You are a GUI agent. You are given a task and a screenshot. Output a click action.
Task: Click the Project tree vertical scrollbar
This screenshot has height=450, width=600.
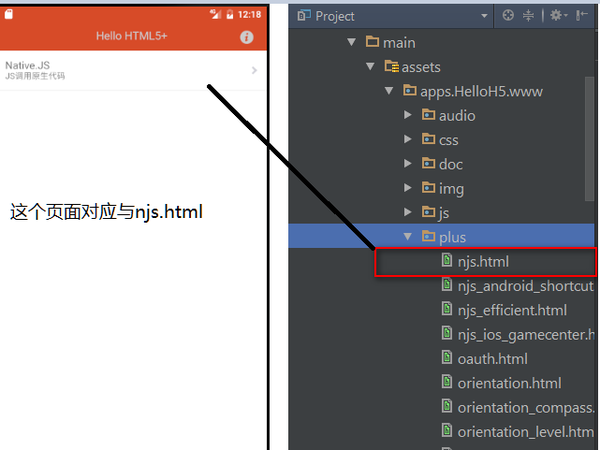(589, 139)
